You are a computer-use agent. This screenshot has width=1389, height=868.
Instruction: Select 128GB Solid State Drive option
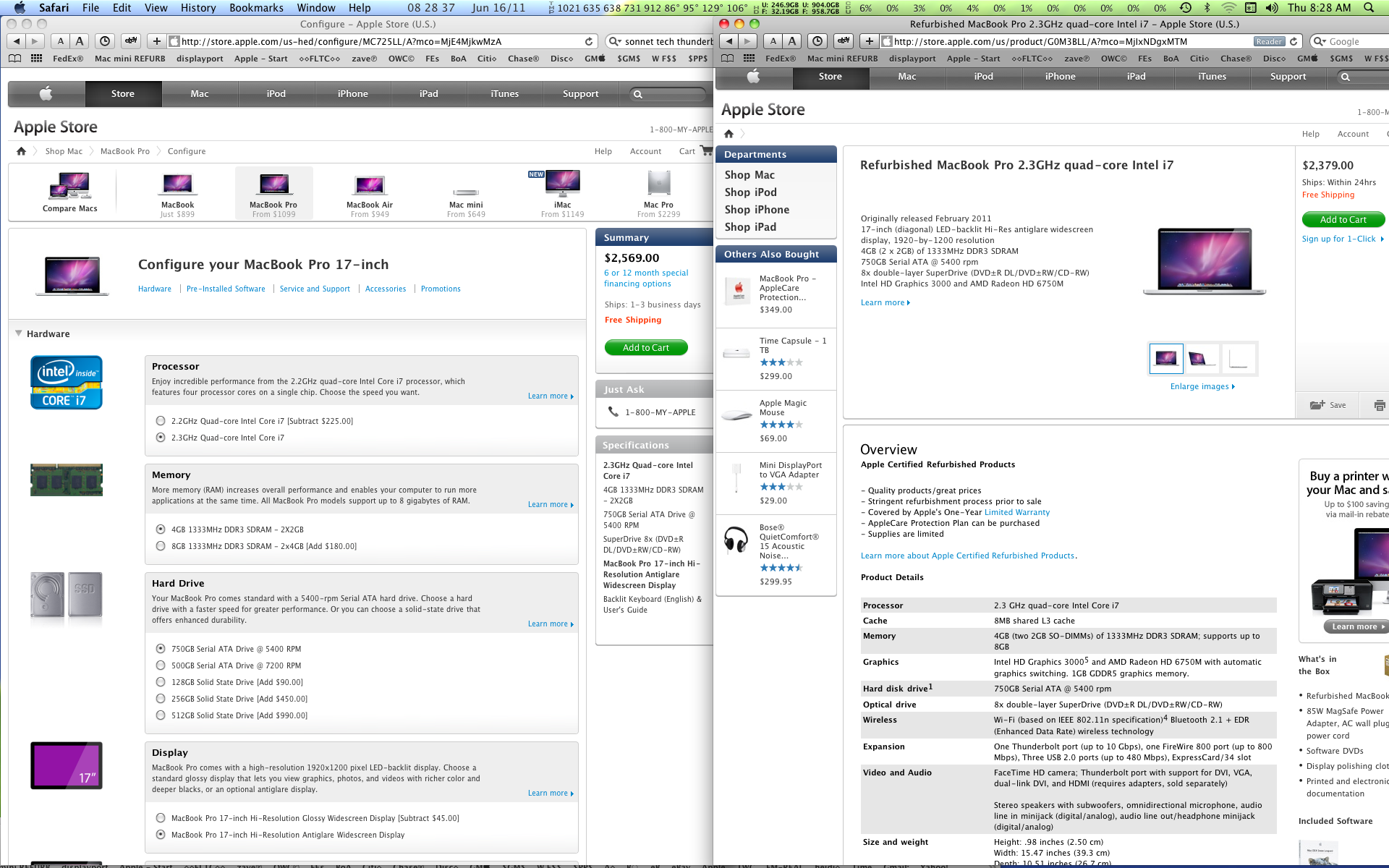coord(161,682)
